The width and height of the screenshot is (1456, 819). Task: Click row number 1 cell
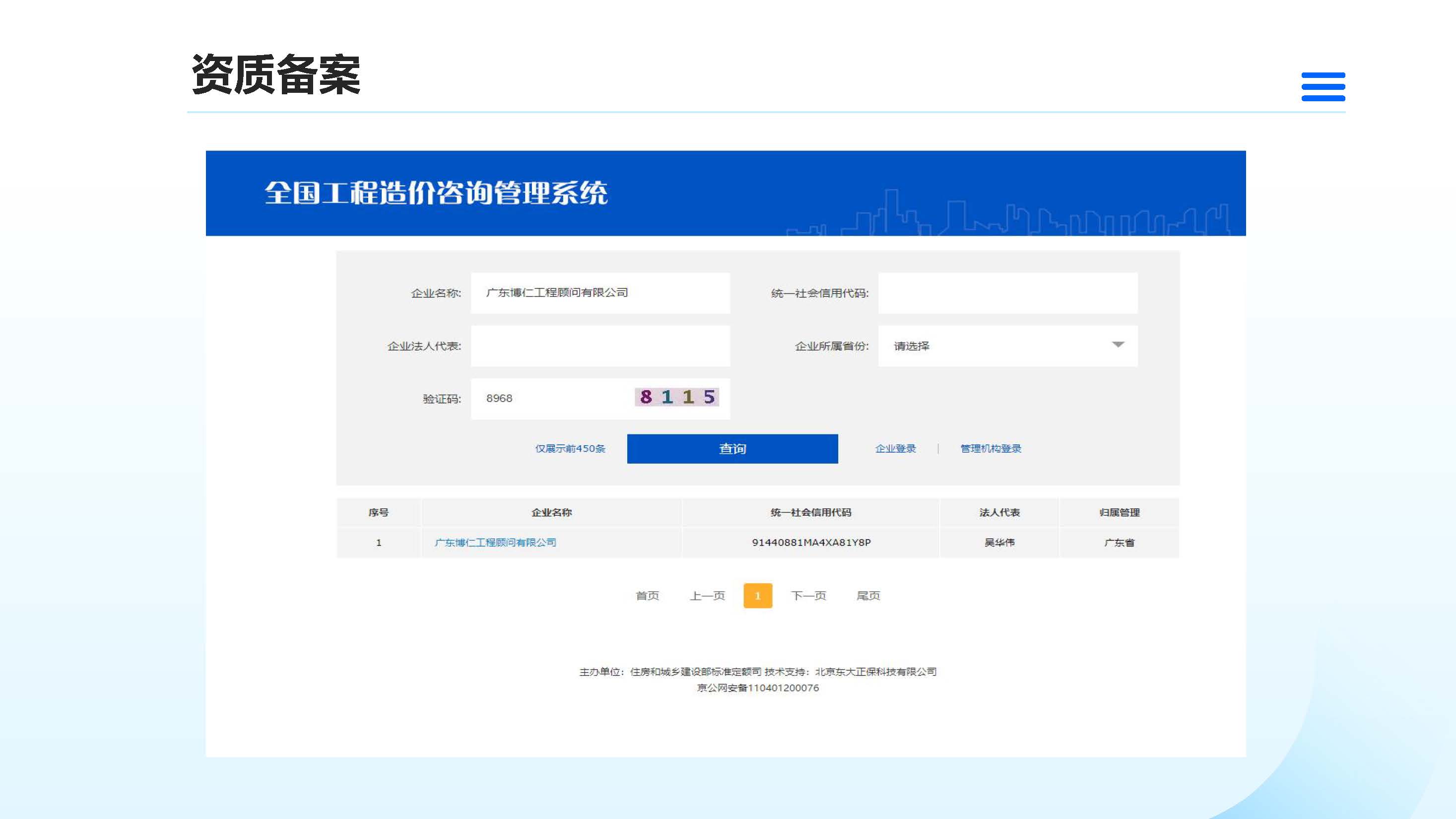pos(379,543)
